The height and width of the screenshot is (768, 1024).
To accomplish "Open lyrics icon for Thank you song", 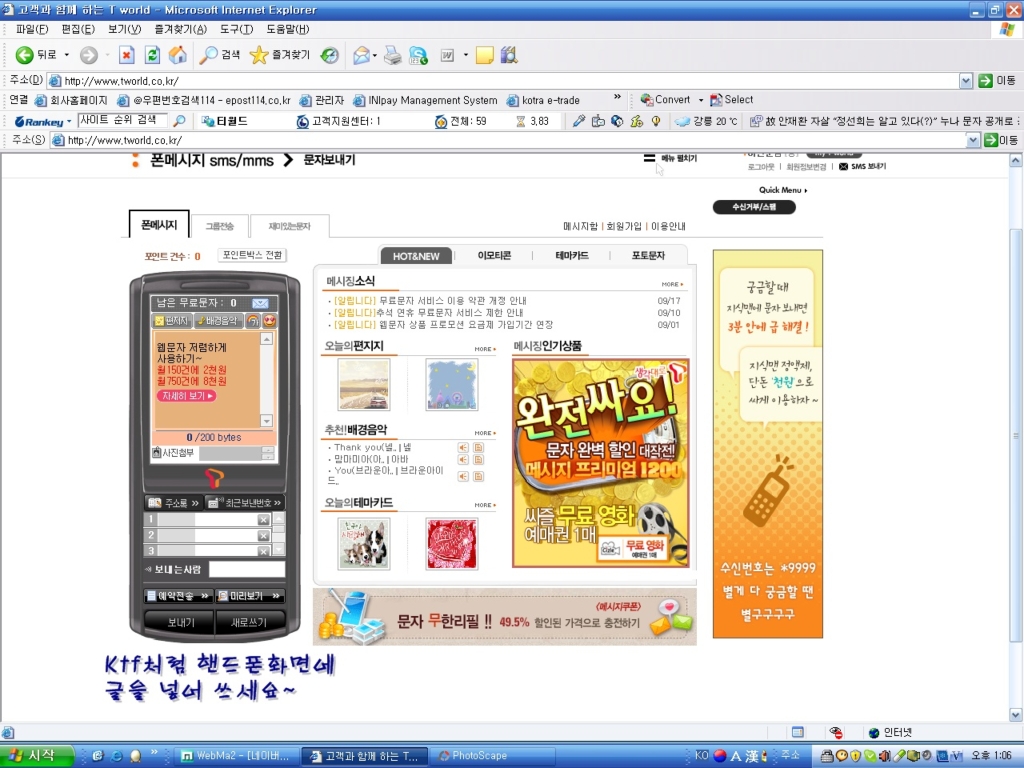I will (x=479, y=447).
